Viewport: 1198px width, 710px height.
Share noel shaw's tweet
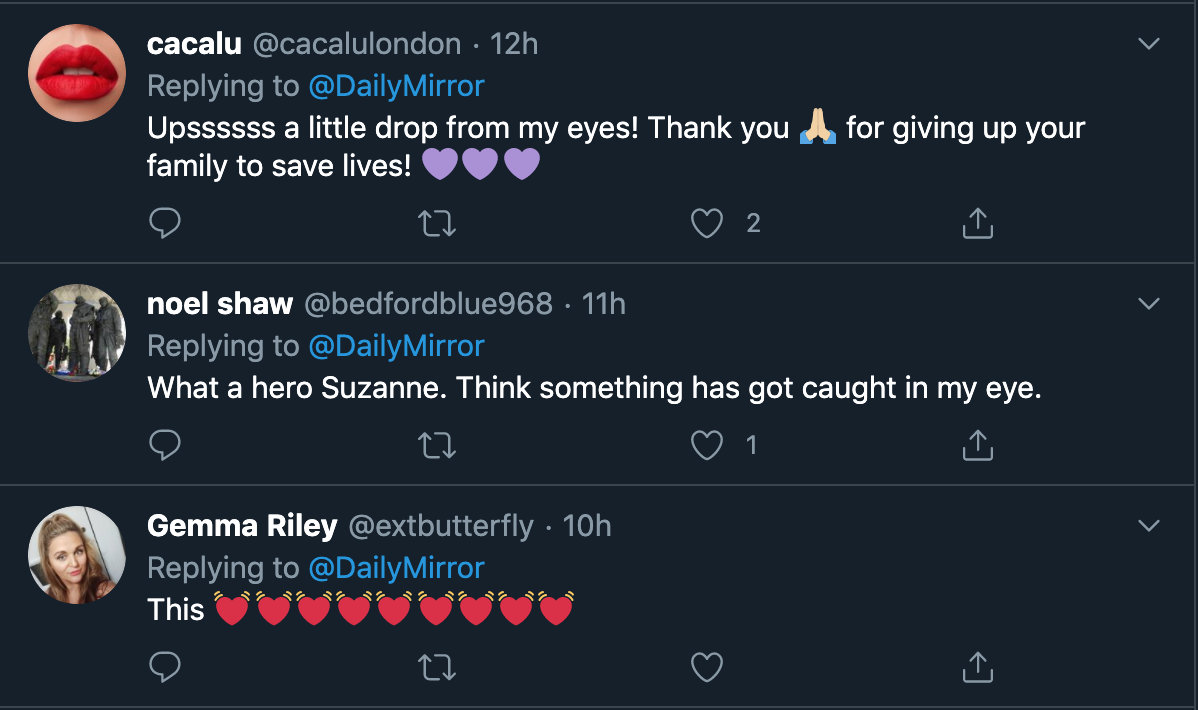pyautogui.click(x=977, y=446)
